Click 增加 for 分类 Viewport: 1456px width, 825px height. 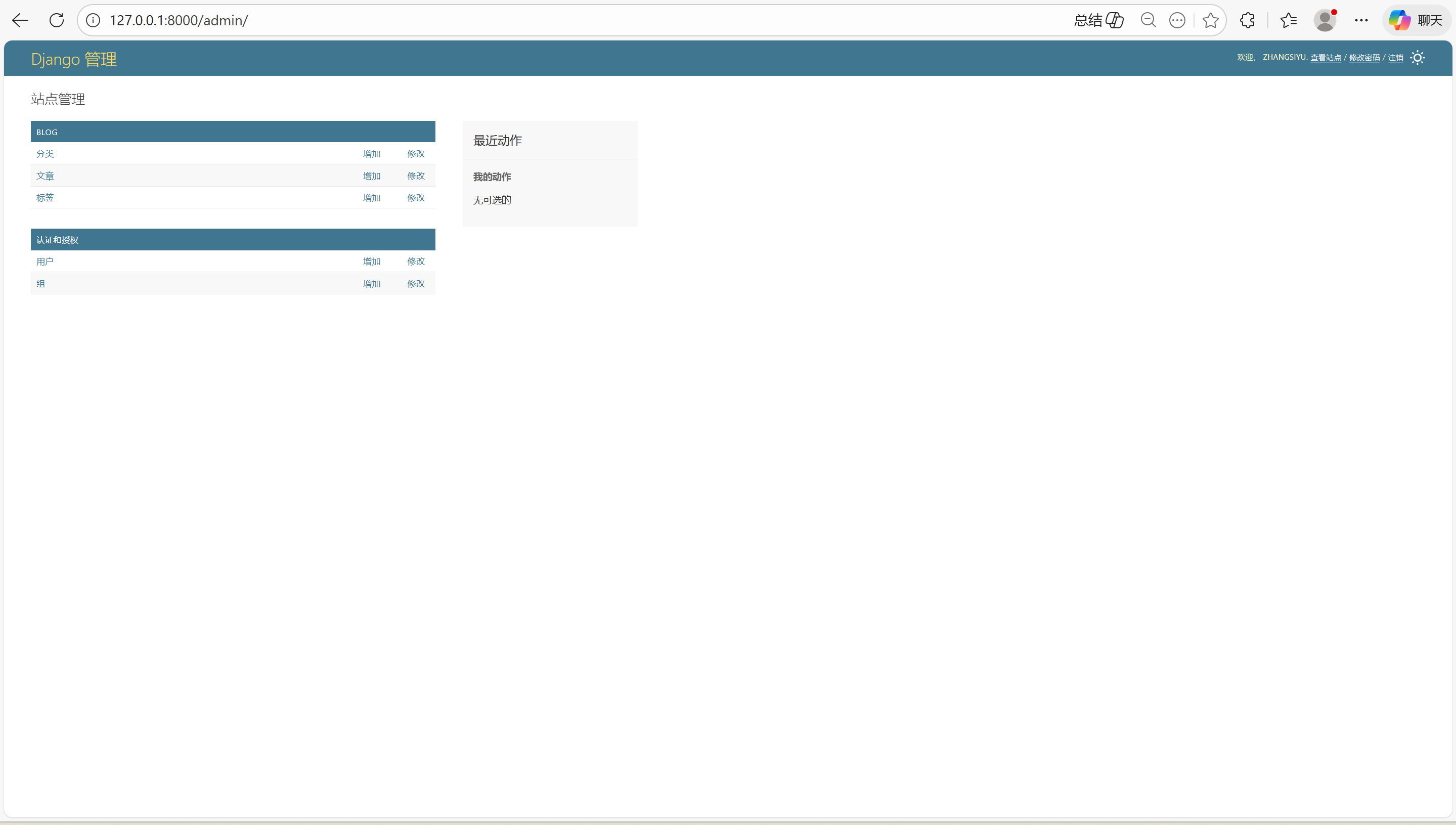coord(372,154)
